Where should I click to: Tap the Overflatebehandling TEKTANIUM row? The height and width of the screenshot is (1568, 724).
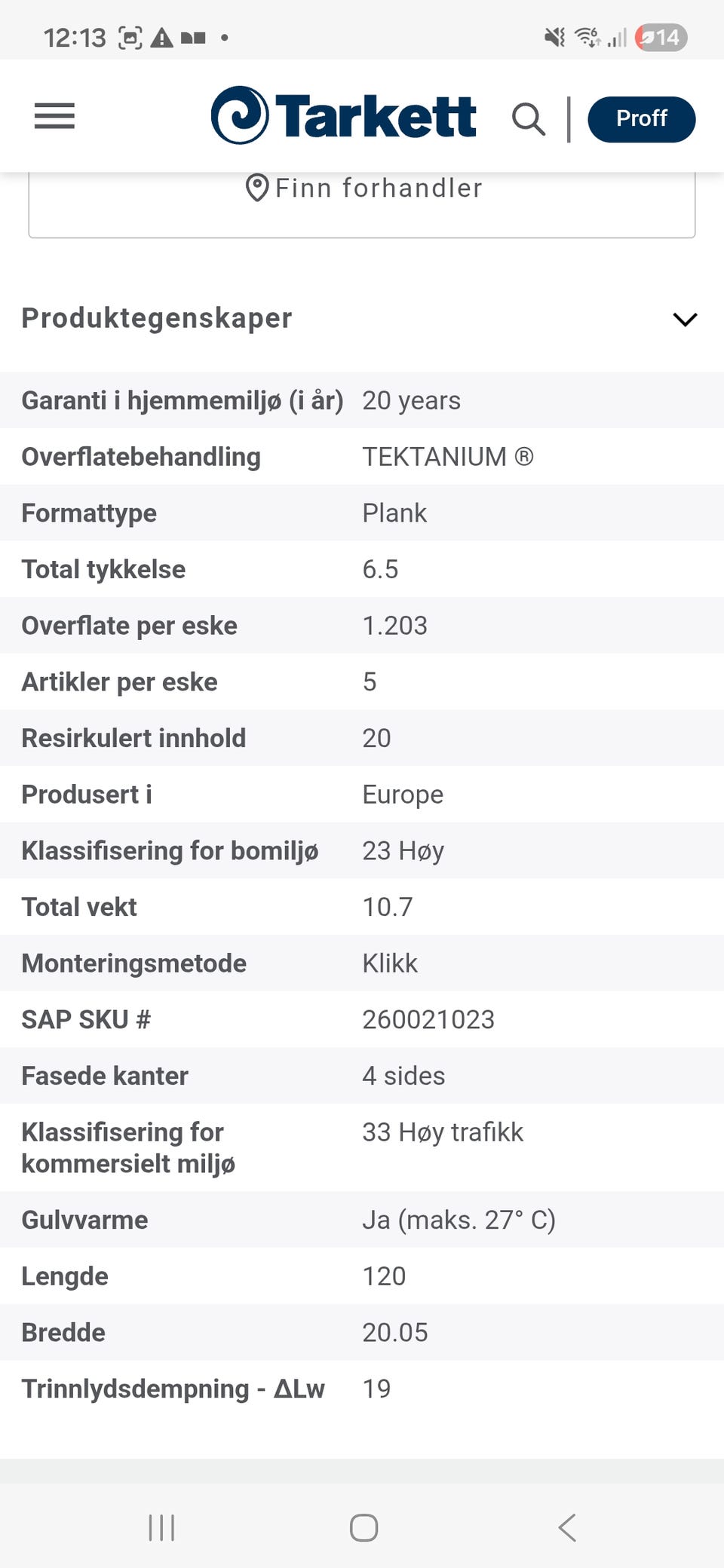(362, 457)
